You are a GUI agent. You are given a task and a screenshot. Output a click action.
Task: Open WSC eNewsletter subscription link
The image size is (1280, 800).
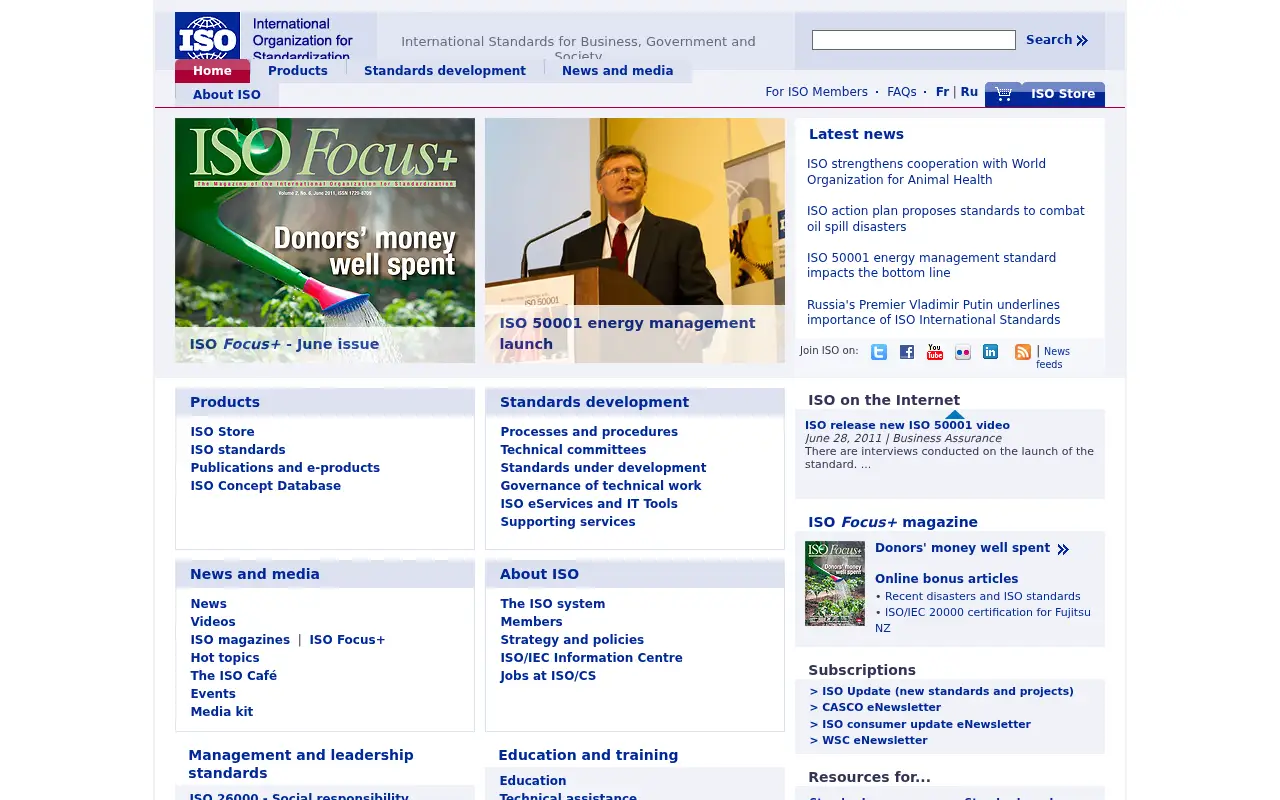pyautogui.click(x=869, y=741)
